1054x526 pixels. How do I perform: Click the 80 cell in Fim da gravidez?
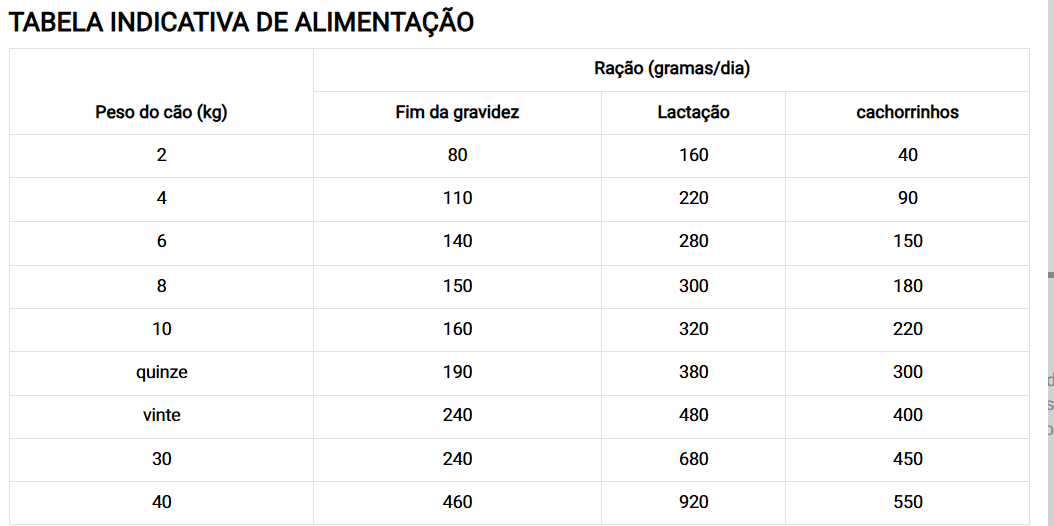click(457, 155)
